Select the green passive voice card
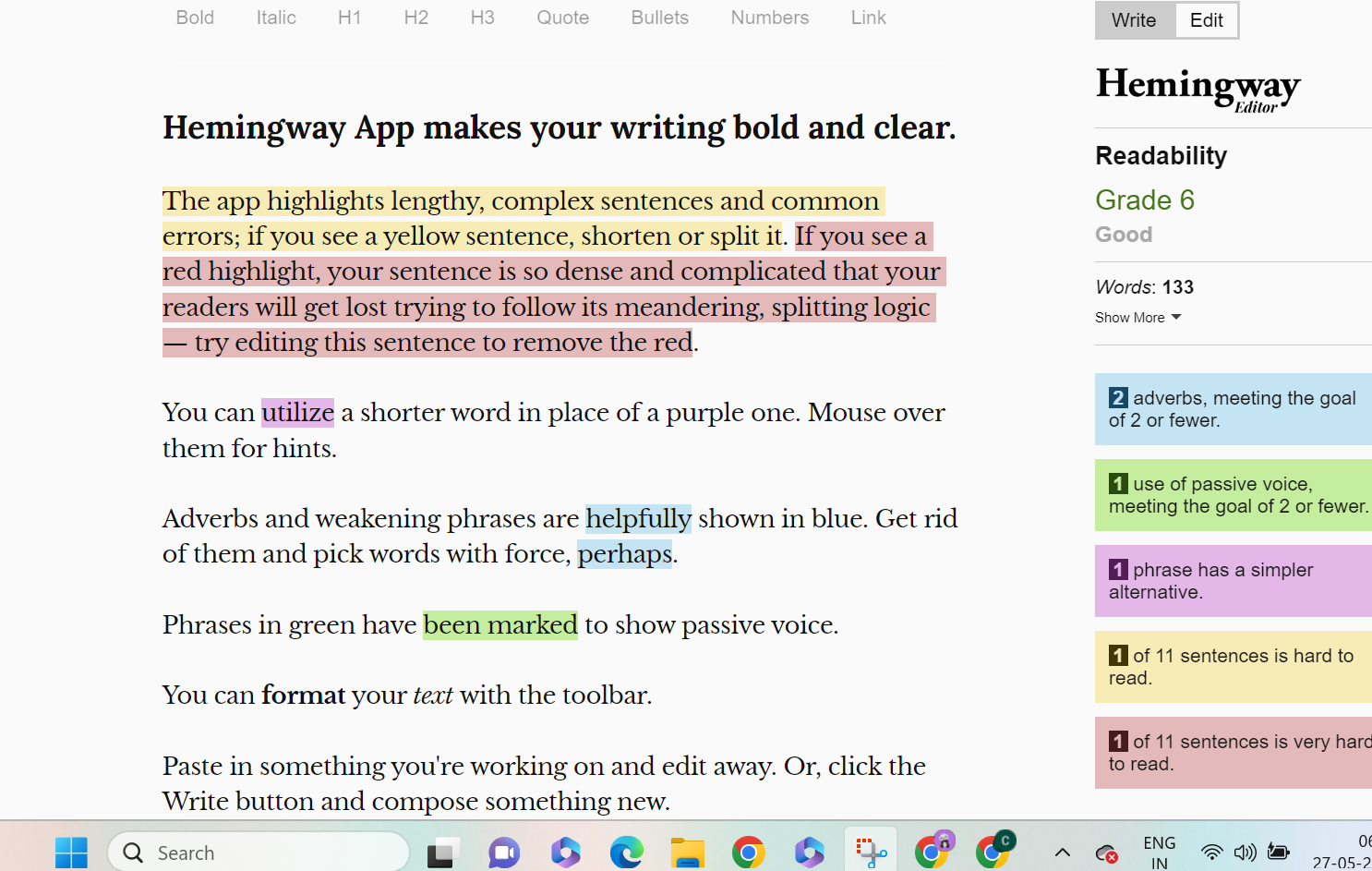This screenshot has height=871, width=1372. 1234,495
